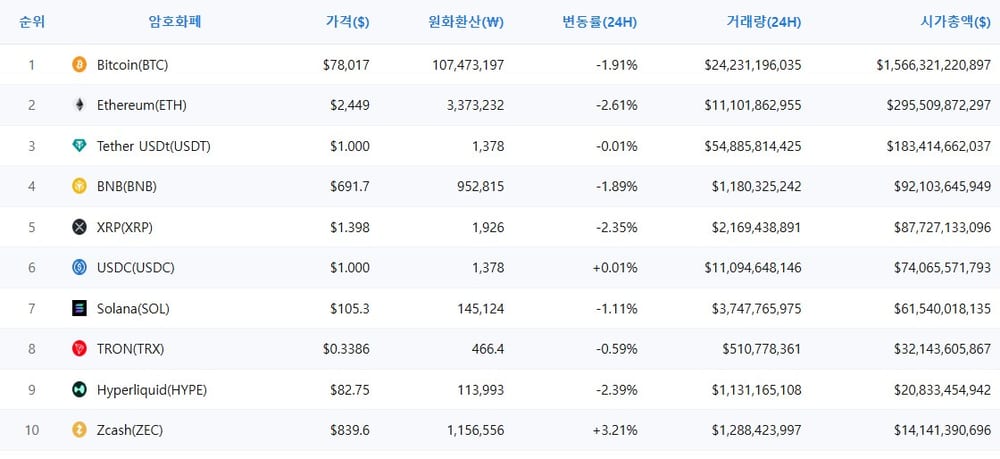Click the Zcash coin icon
This screenshot has width=1000, height=459.
pyautogui.click(x=79, y=430)
